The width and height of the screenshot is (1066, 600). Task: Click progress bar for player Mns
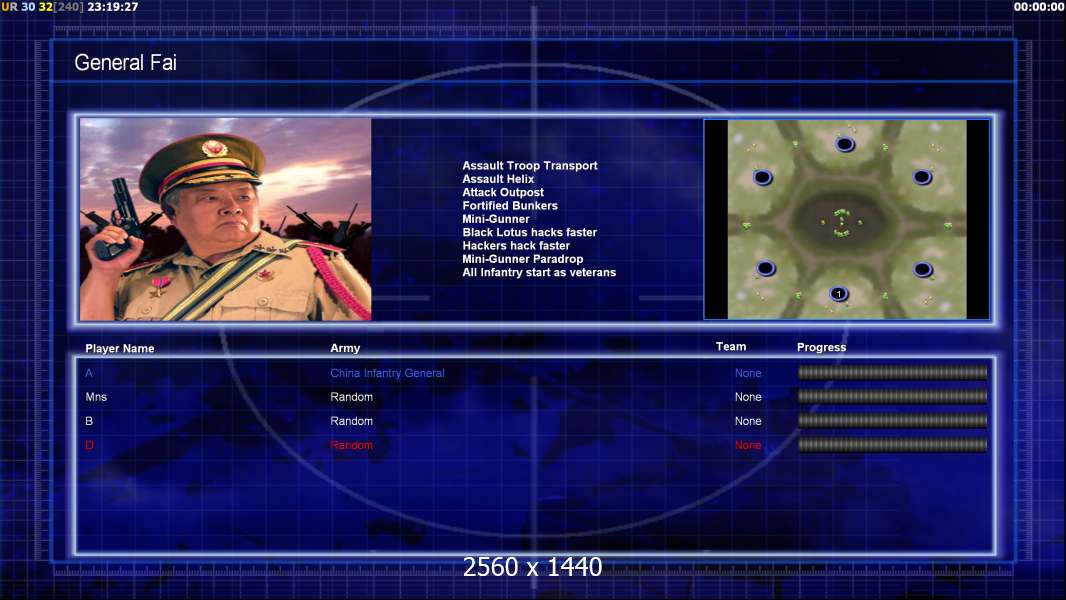(893, 396)
